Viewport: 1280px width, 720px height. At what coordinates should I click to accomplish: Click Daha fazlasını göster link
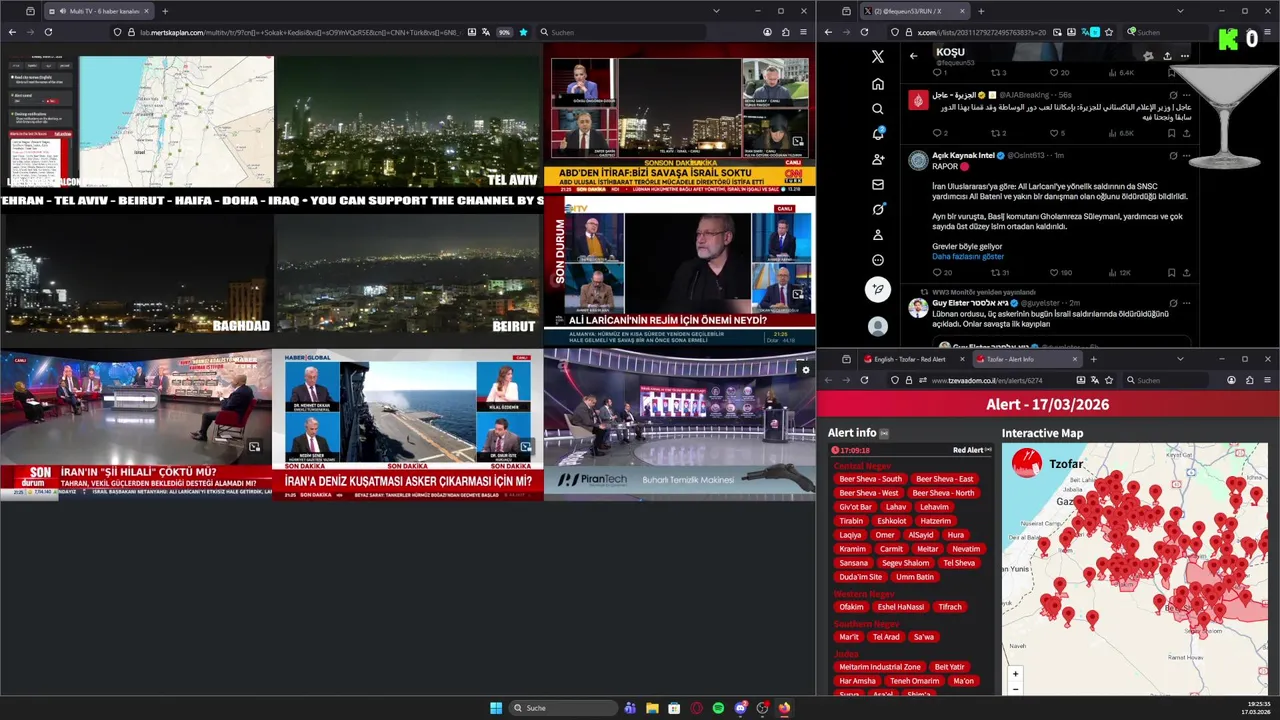pyautogui.click(x=968, y=257)
